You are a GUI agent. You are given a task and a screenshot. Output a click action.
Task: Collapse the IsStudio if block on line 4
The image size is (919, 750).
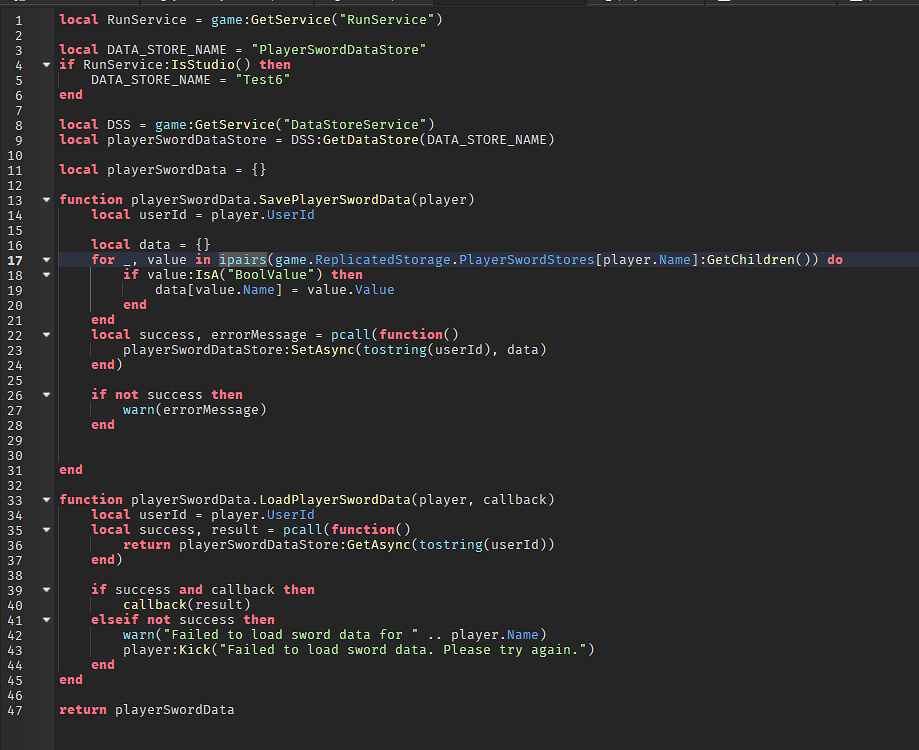(x=46, y=65)
